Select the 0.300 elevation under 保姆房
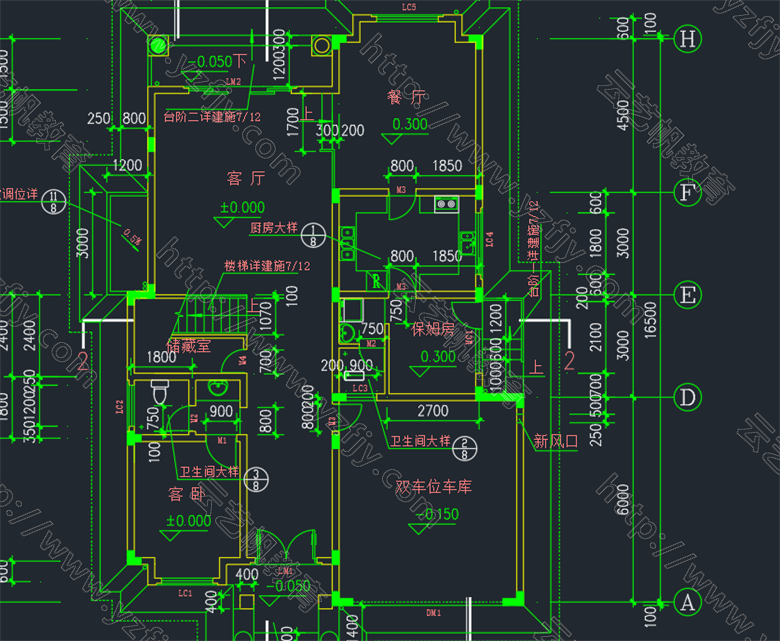Viewport: 780px width, 641px height. click(x=438, y=356)
